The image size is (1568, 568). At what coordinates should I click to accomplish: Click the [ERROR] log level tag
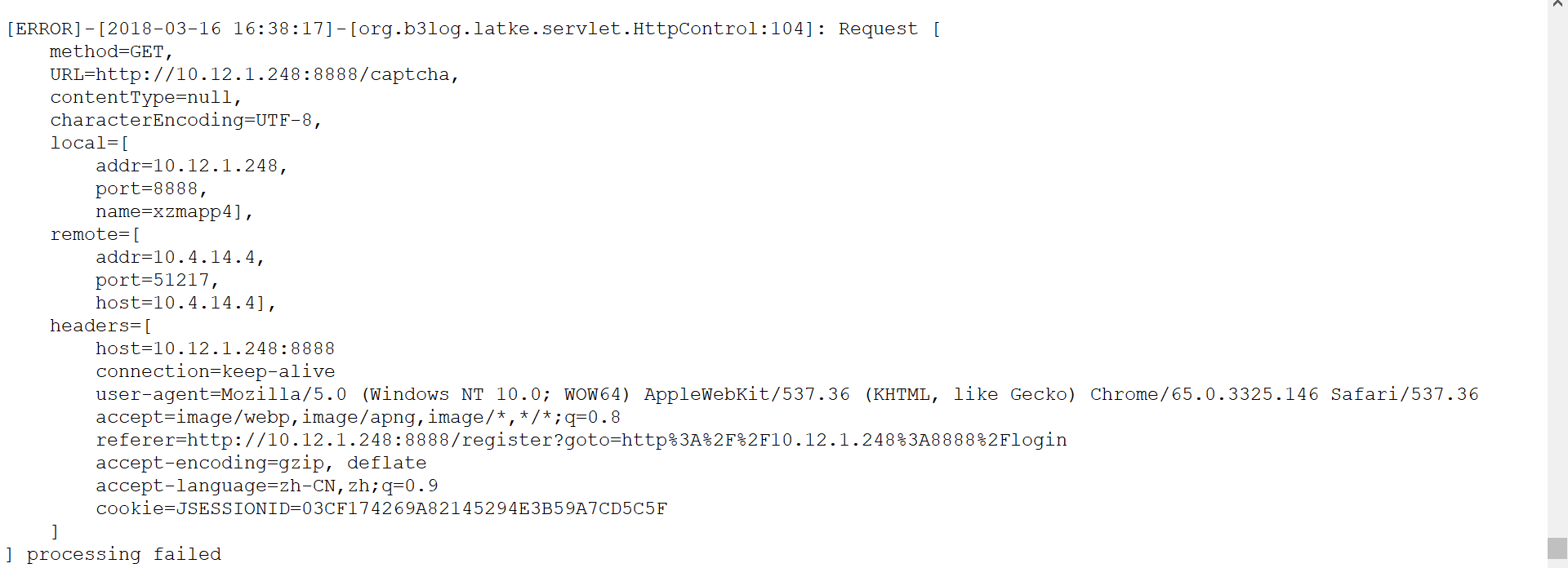(44, 29)
